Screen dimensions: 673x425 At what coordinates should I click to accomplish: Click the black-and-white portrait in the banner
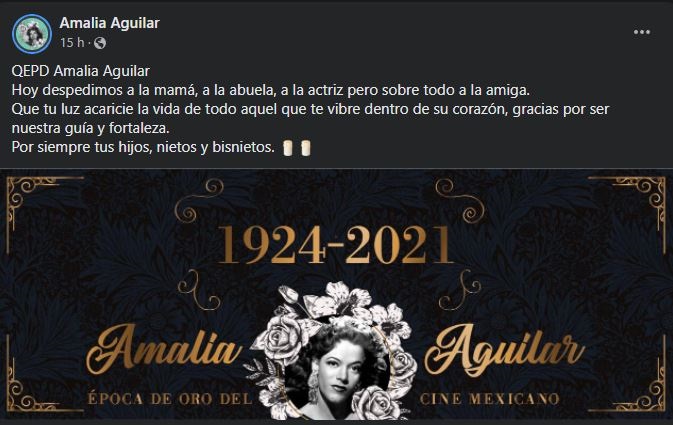[x=337, y=371]
